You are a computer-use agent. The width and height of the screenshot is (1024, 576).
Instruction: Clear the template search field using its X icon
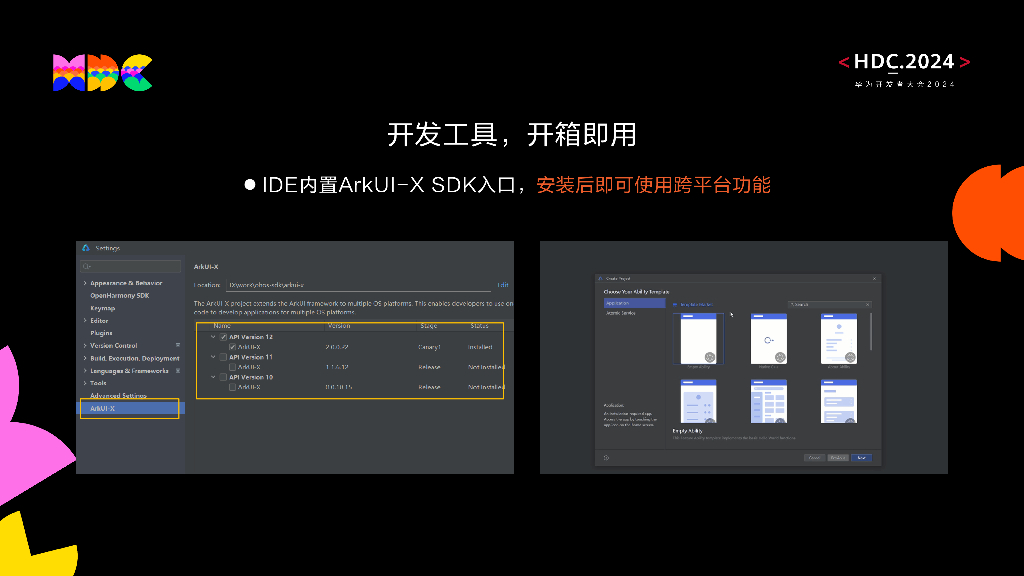867,304
